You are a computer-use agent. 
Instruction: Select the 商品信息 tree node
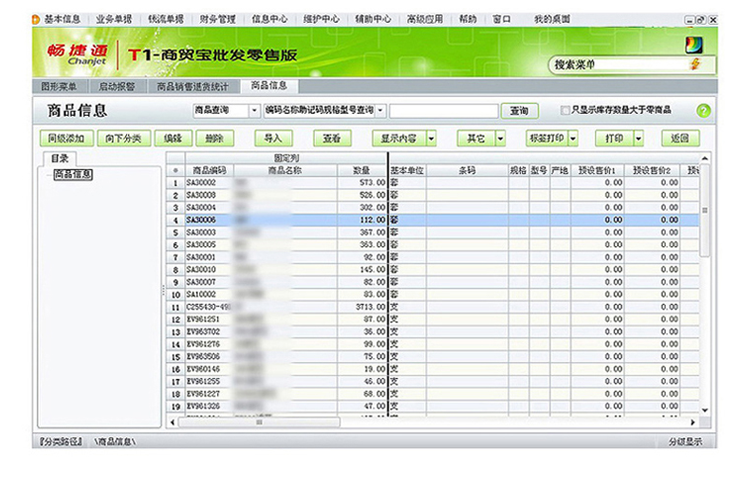(73, 175)
